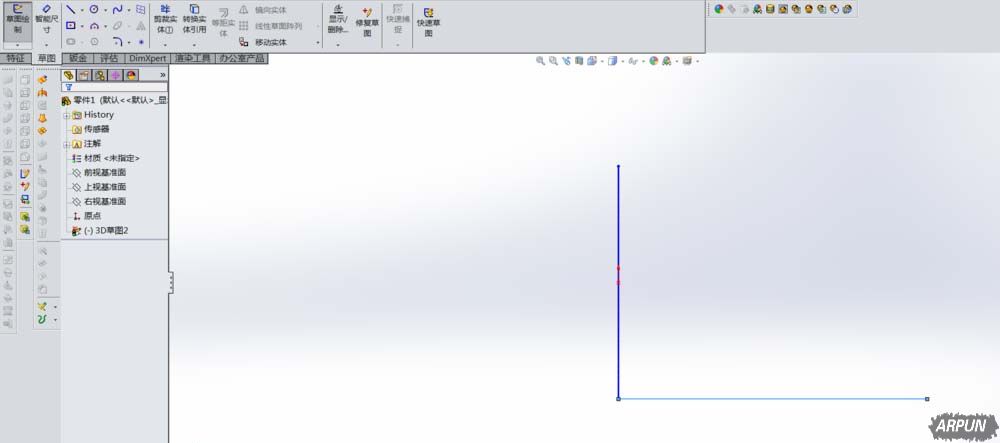Switch to the 钣金 sheet metal tab
Viewport: 1000px width, 443px height.
click(78, 59)
